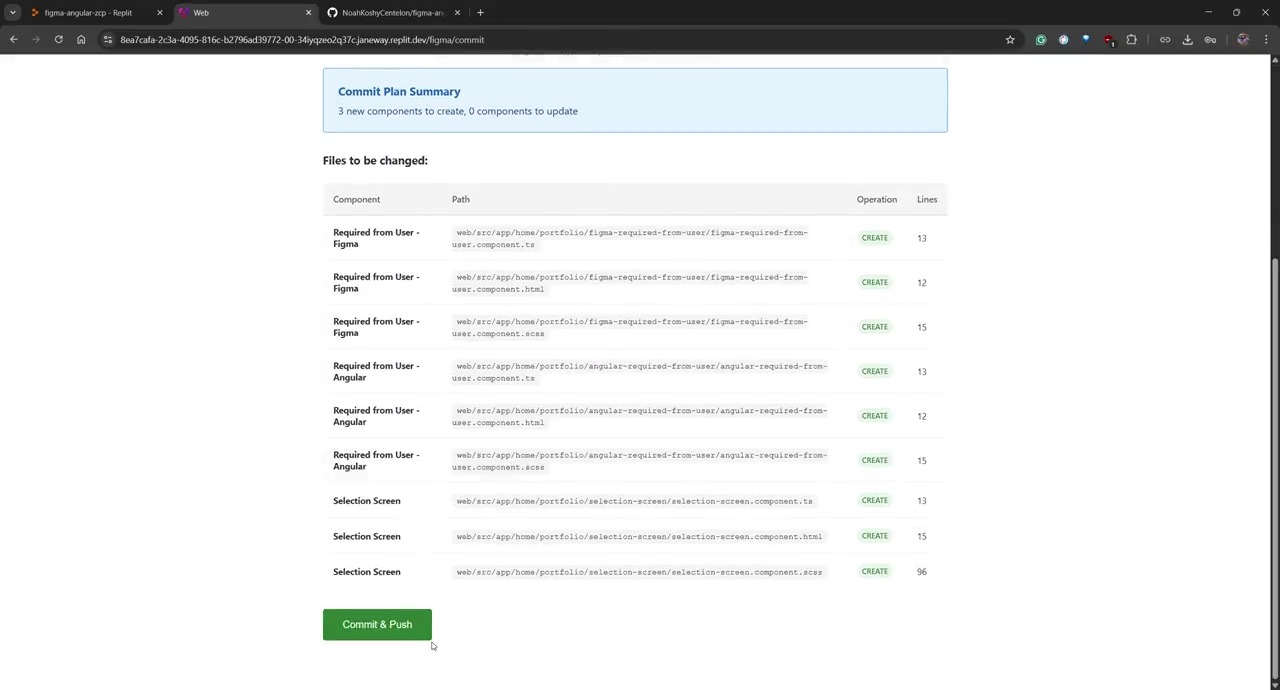Click CREATE badge for selection-screen.component.scss
Screen dimensions: 1280x690
[874, 571]
